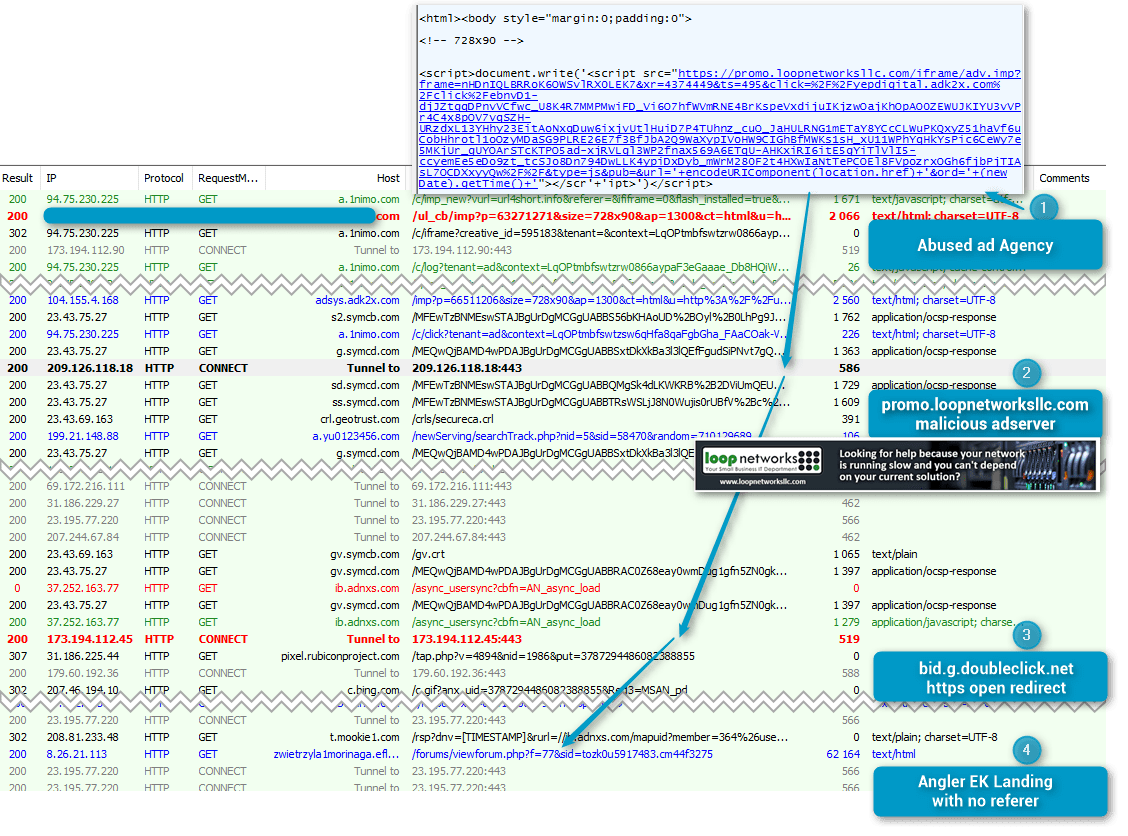The width and height of the screenshot is (1128, 836).
Task: Select the Tunnel to 31.186.229.27:443 row
Action: pos(552,503)
